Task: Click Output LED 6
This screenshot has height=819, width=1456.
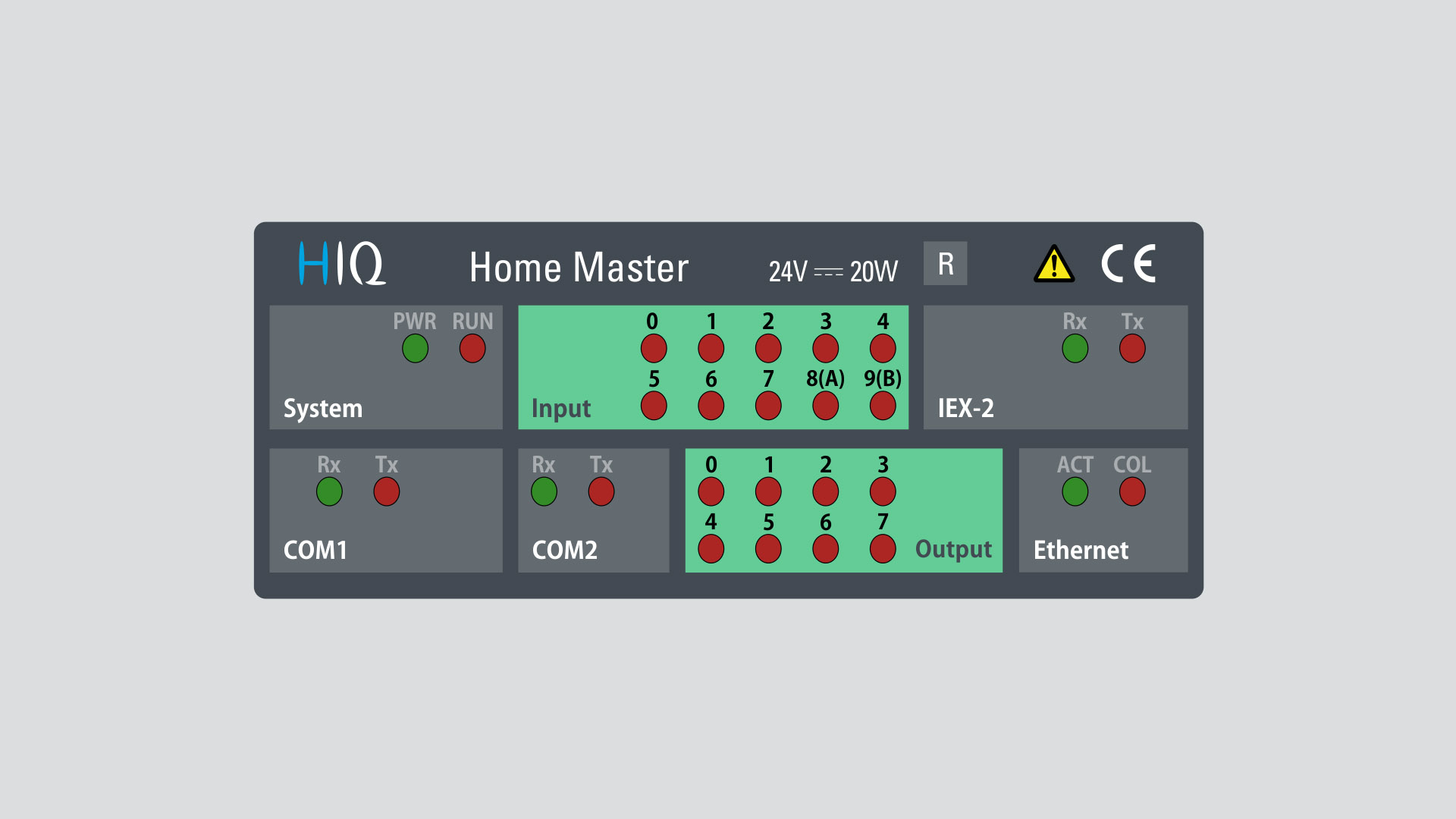Action: 825,549
